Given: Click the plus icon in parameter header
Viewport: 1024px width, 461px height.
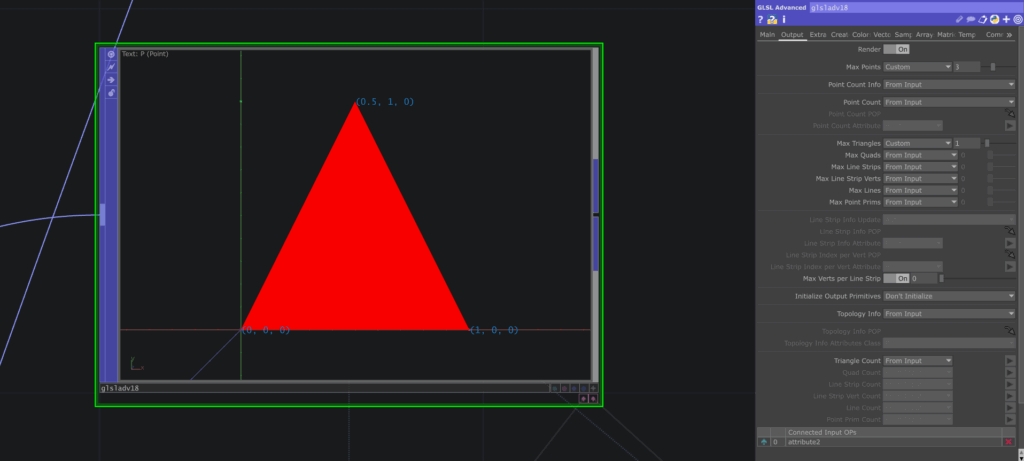Looking at the screenshot, I should (x=1006, y=19).
